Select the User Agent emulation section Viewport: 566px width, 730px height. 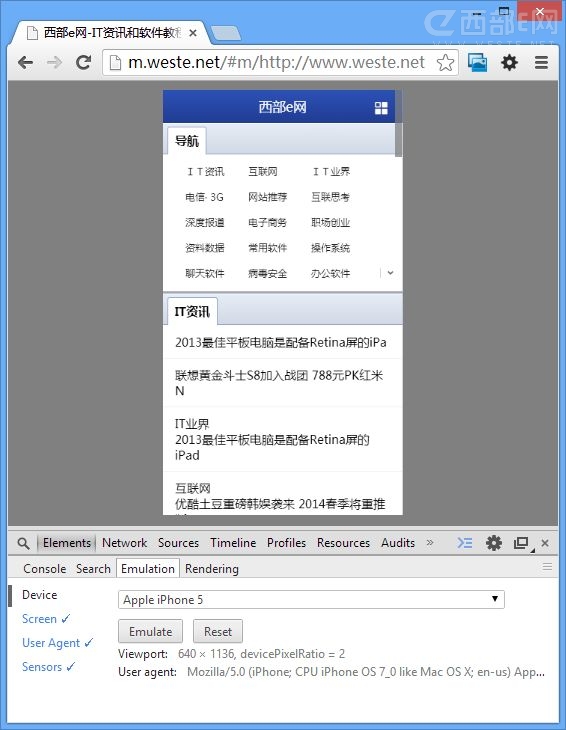pyautogui.click(x=57, y=643)
